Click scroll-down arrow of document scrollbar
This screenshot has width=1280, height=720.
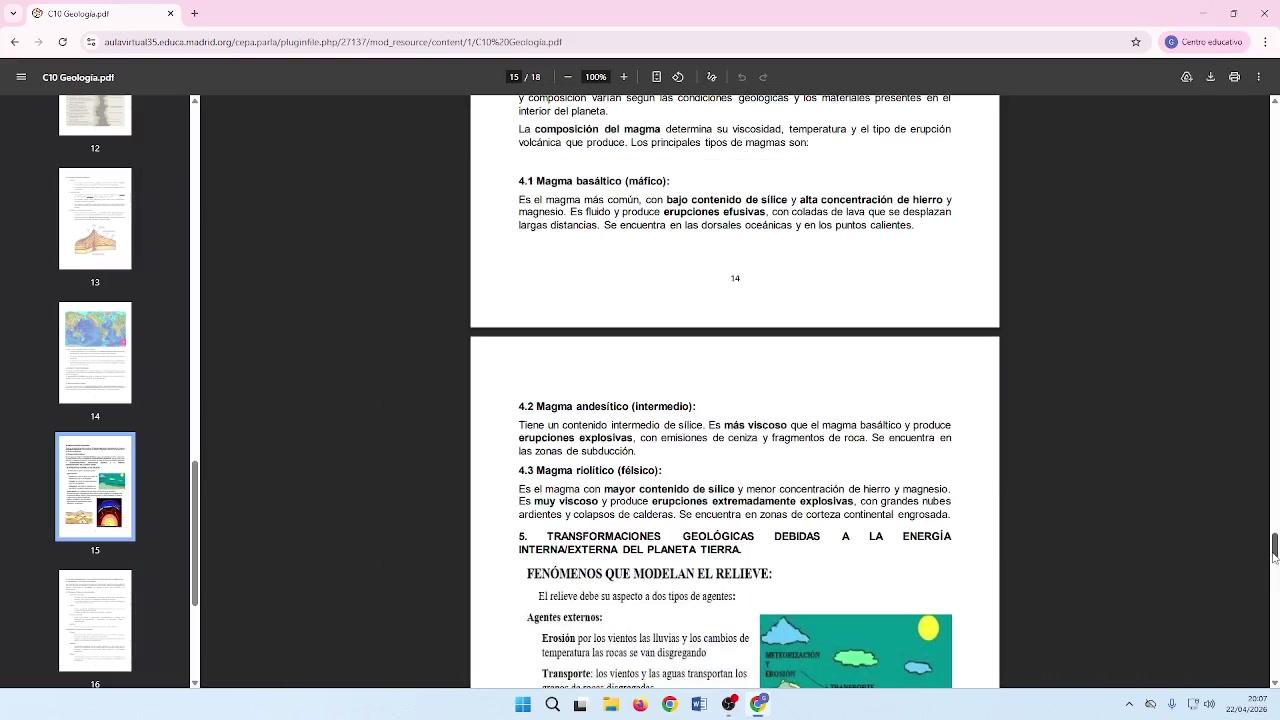coord(1274,683)
